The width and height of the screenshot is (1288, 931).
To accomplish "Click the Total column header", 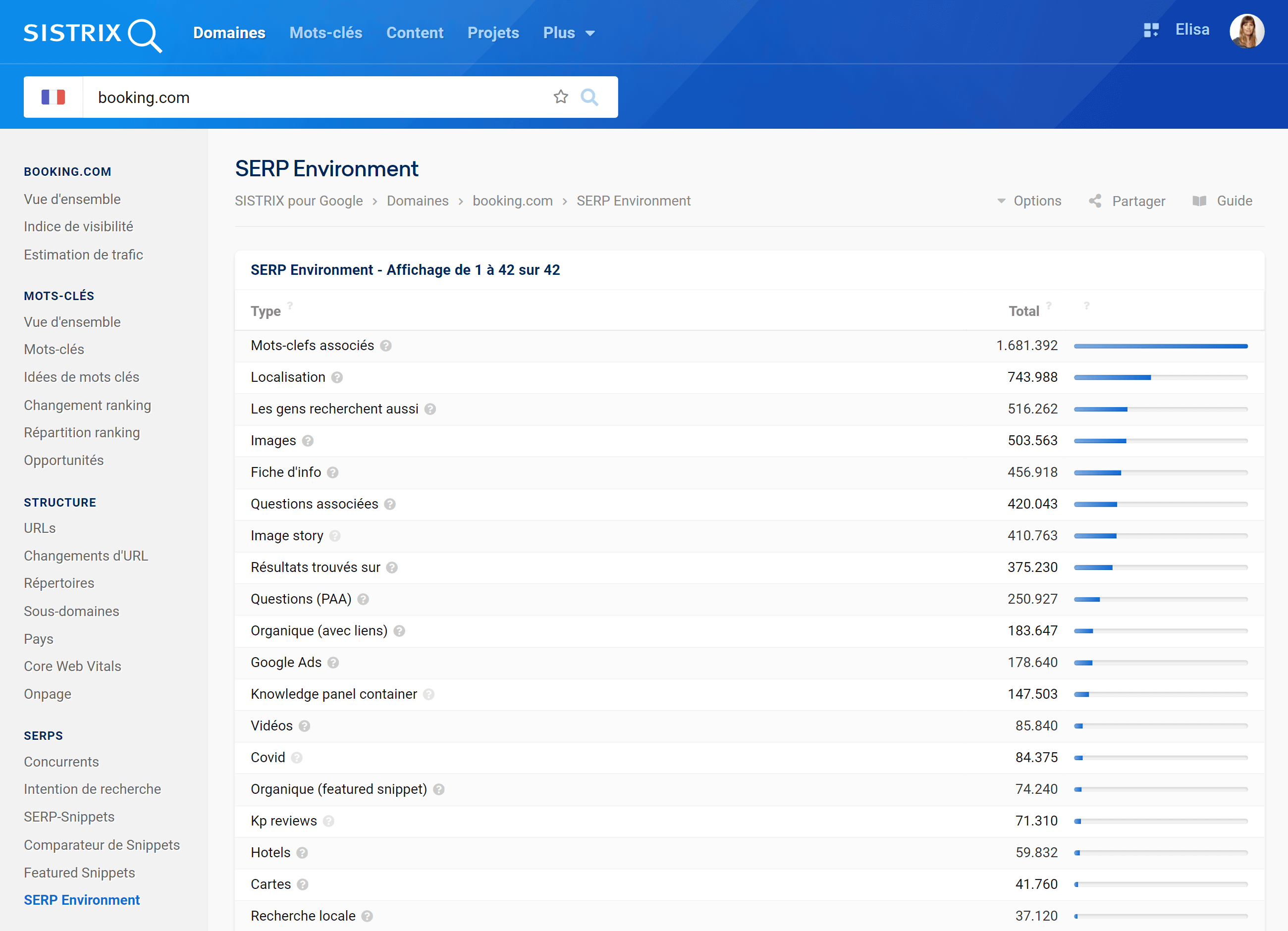I will 1023,311.
